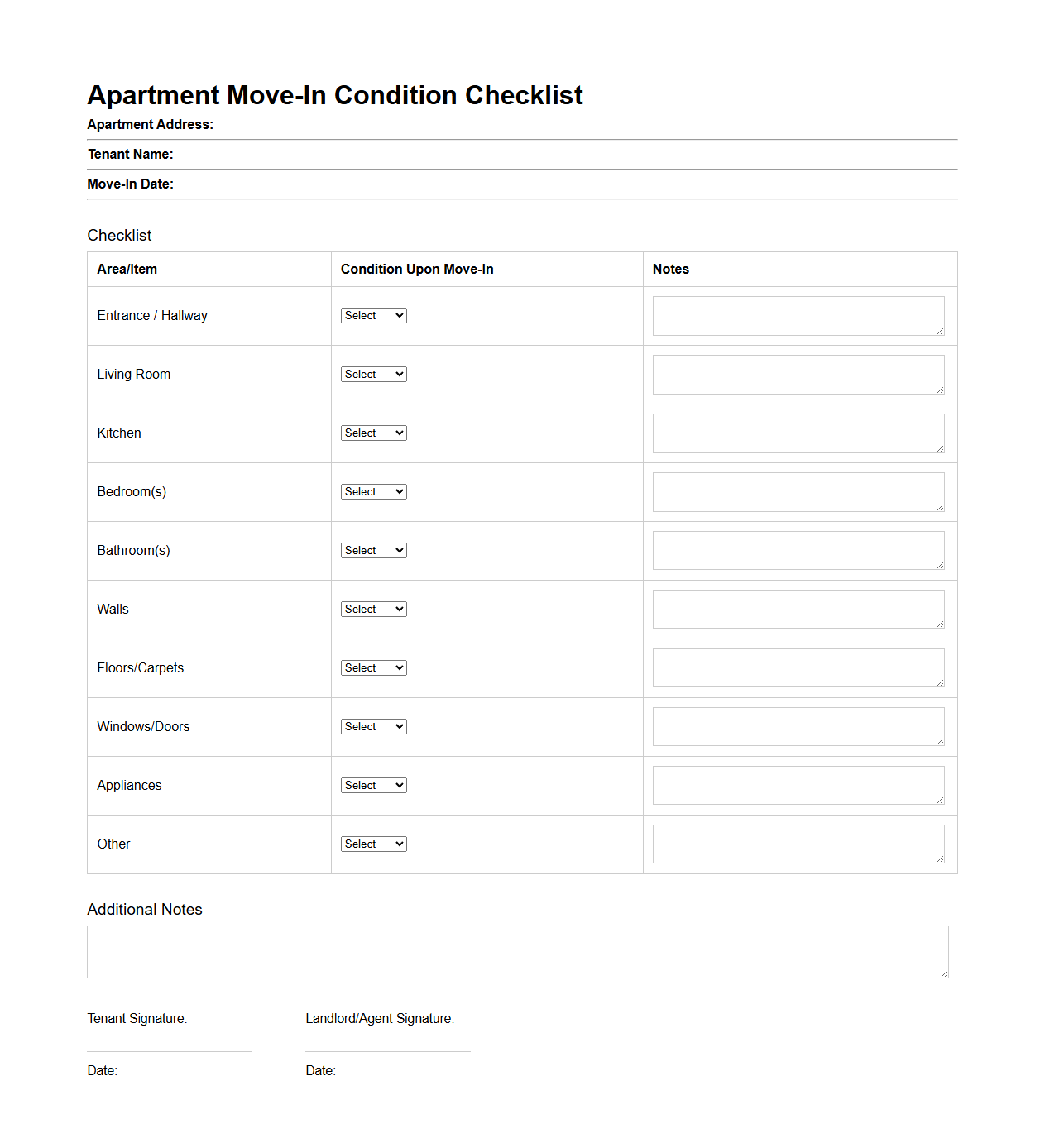Open the Living Room condition dropdown
The image size is (1045, 1148).
click(373, 374)
